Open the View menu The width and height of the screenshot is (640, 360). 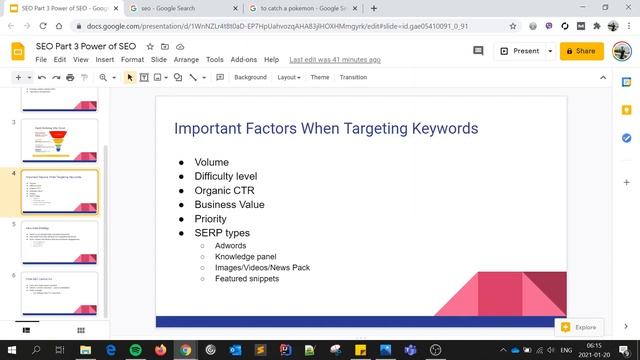pos(80,60)
